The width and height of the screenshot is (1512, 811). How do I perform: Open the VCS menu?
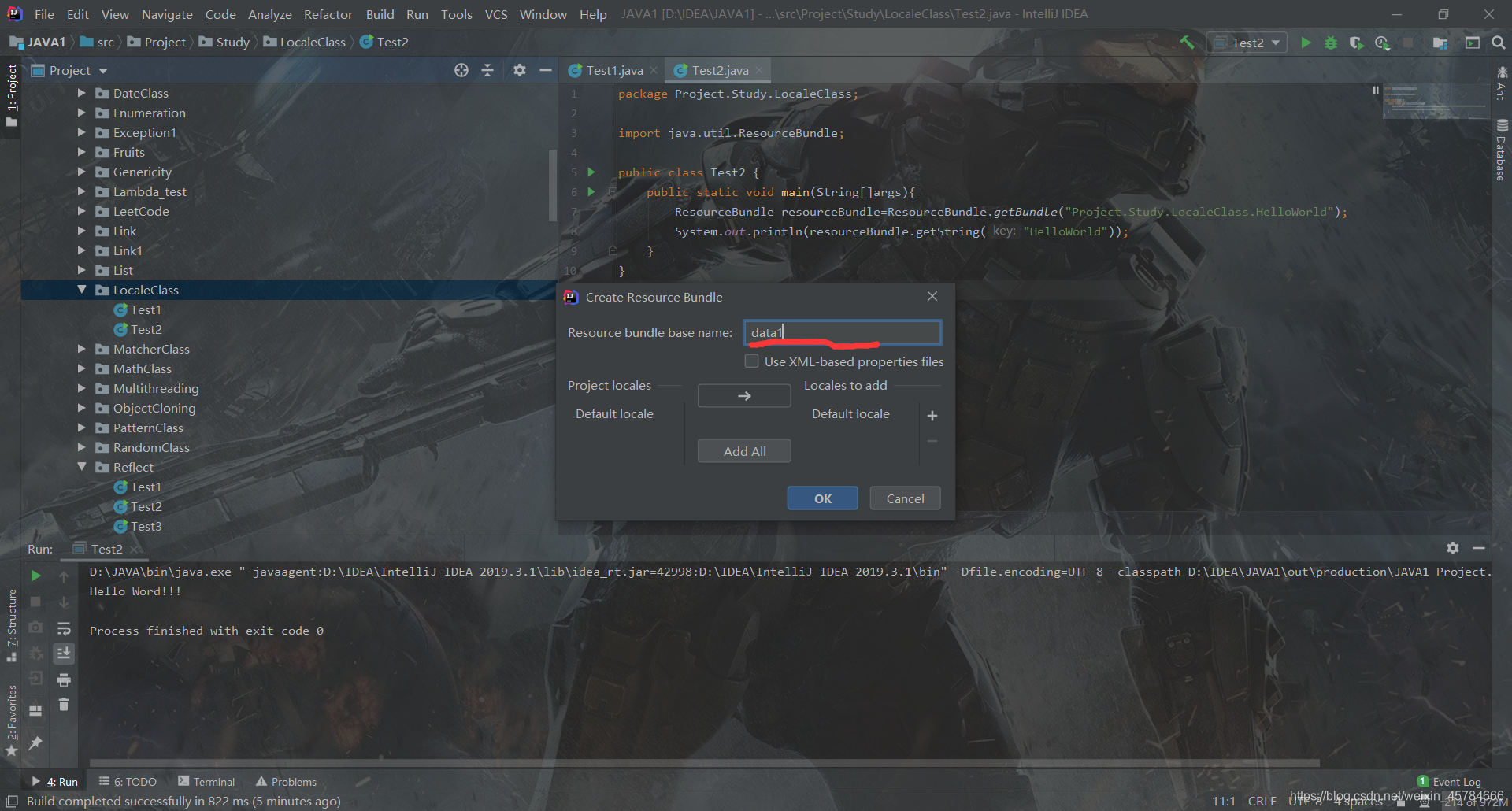[x=496, y=14]
